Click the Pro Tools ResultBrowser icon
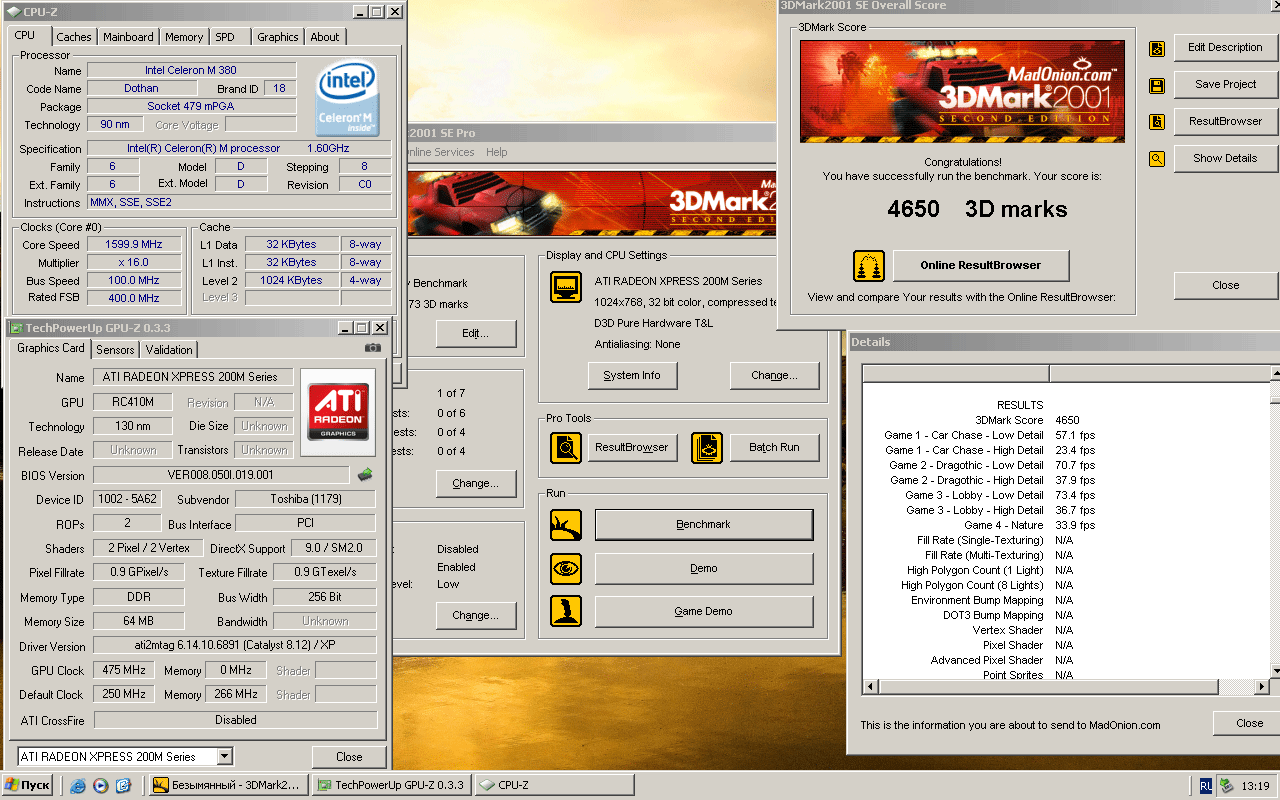The height and width of the screenshot is (800, 1280). (566, 447)
